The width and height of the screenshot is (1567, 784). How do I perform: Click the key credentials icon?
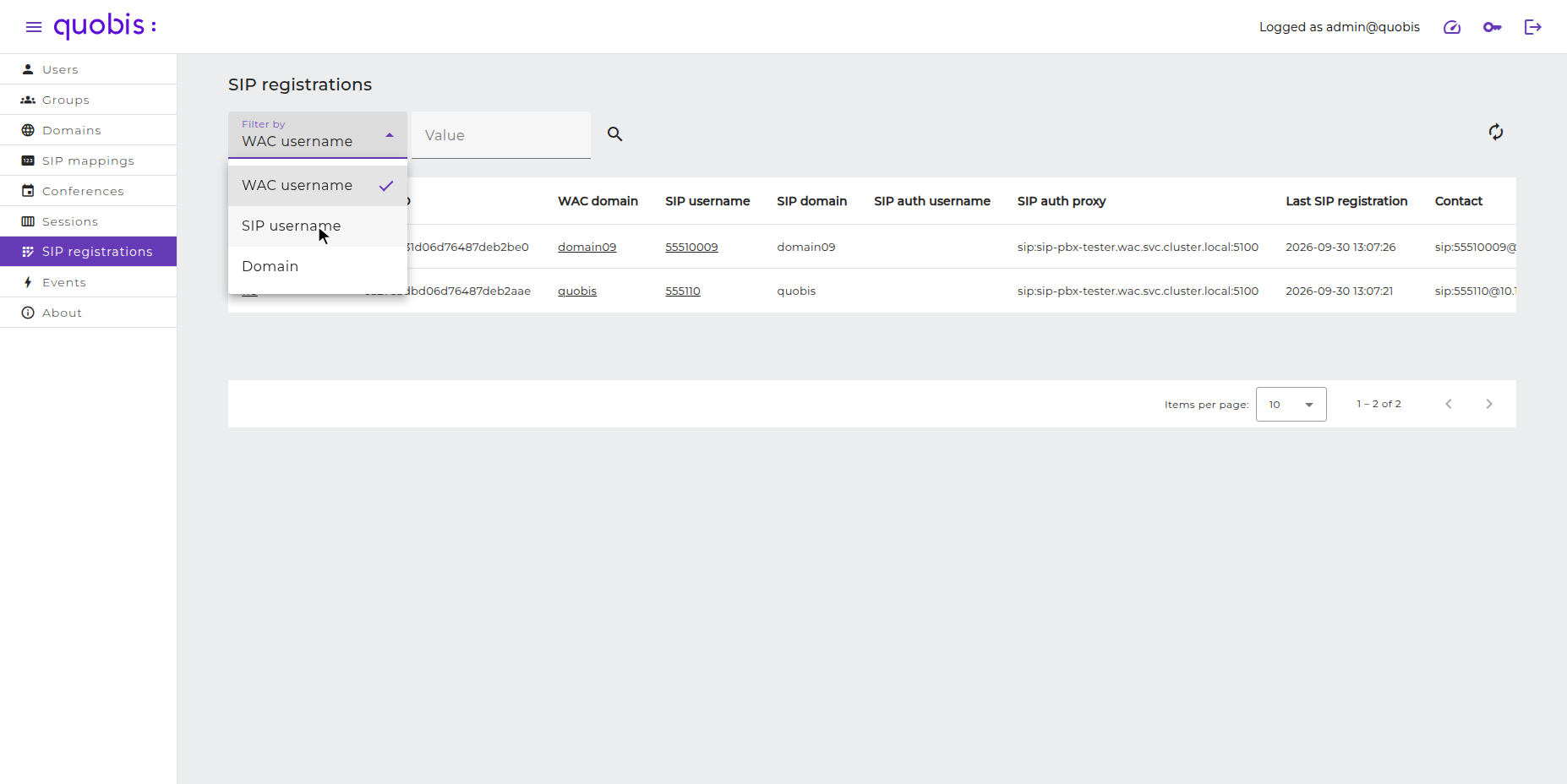click(1493, 27)
